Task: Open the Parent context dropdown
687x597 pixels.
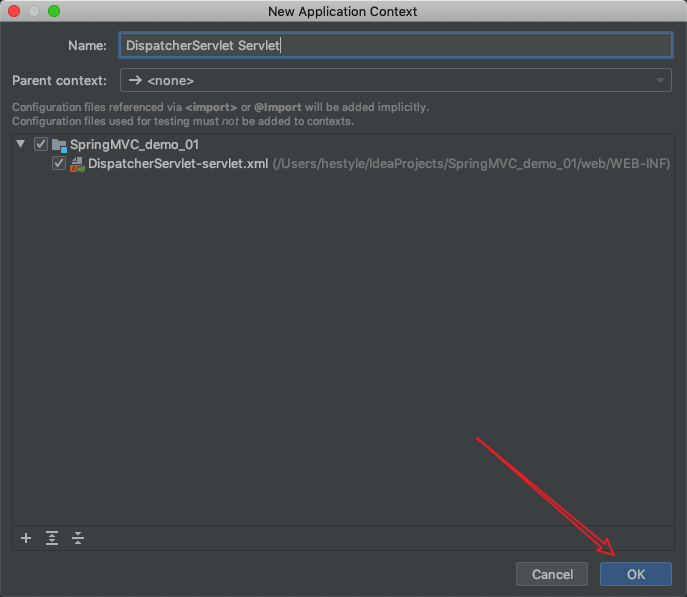Action: pyautogui.click(x=396, y=80)
